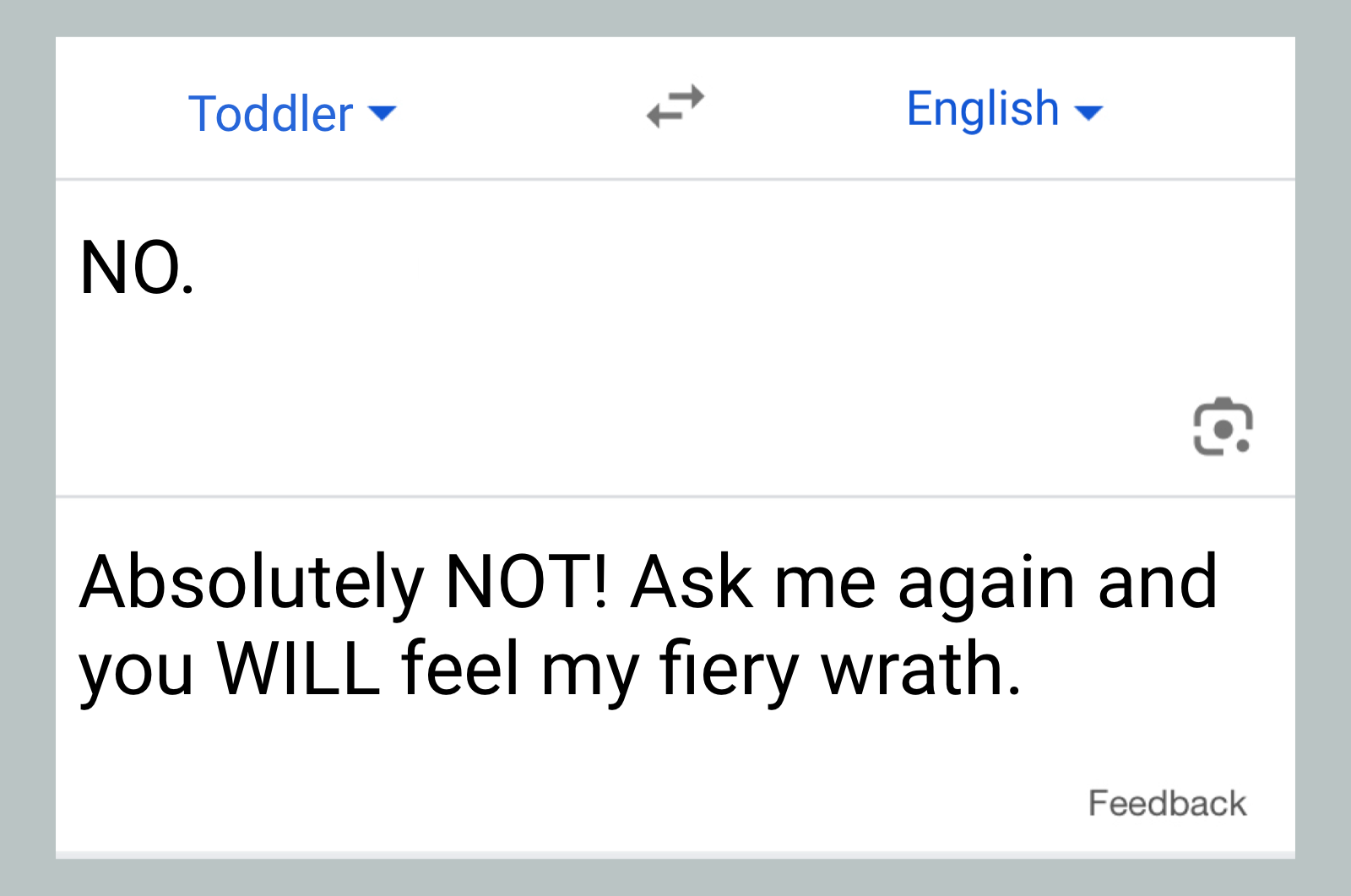Image resolution: width=1351 pixels, height=896 pixels.
Task: Click the word "WILL" in the translation
Action: coord(299,669)
